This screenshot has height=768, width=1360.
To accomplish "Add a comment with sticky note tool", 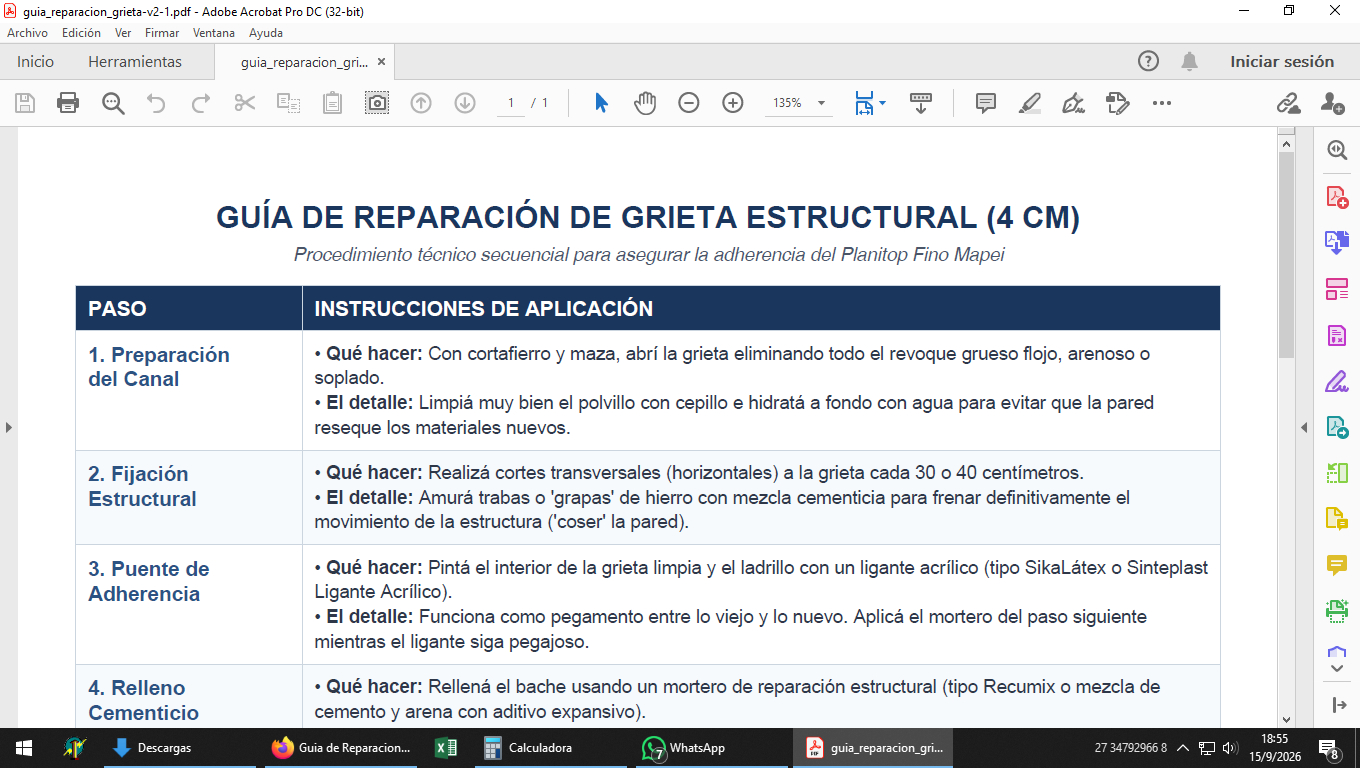I will [x=986, y=103].
